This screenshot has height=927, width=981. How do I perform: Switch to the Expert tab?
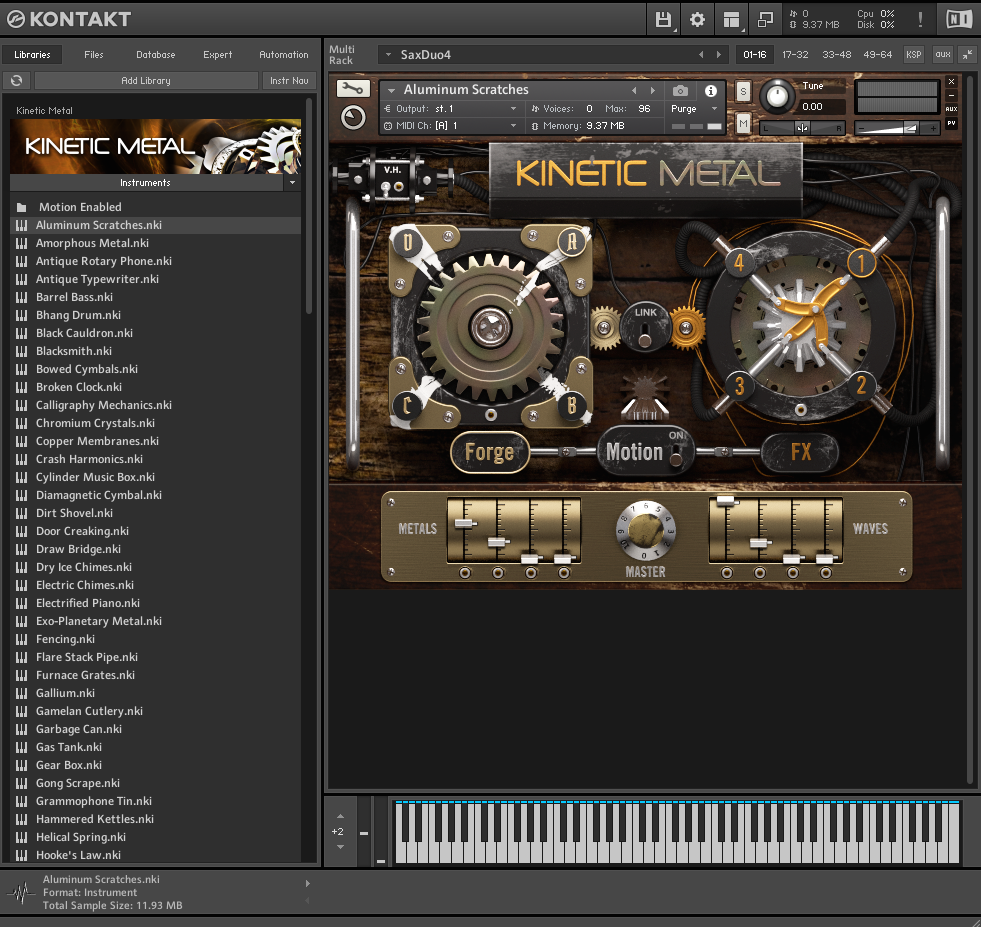pyautogui.click(x=218, y=54)
